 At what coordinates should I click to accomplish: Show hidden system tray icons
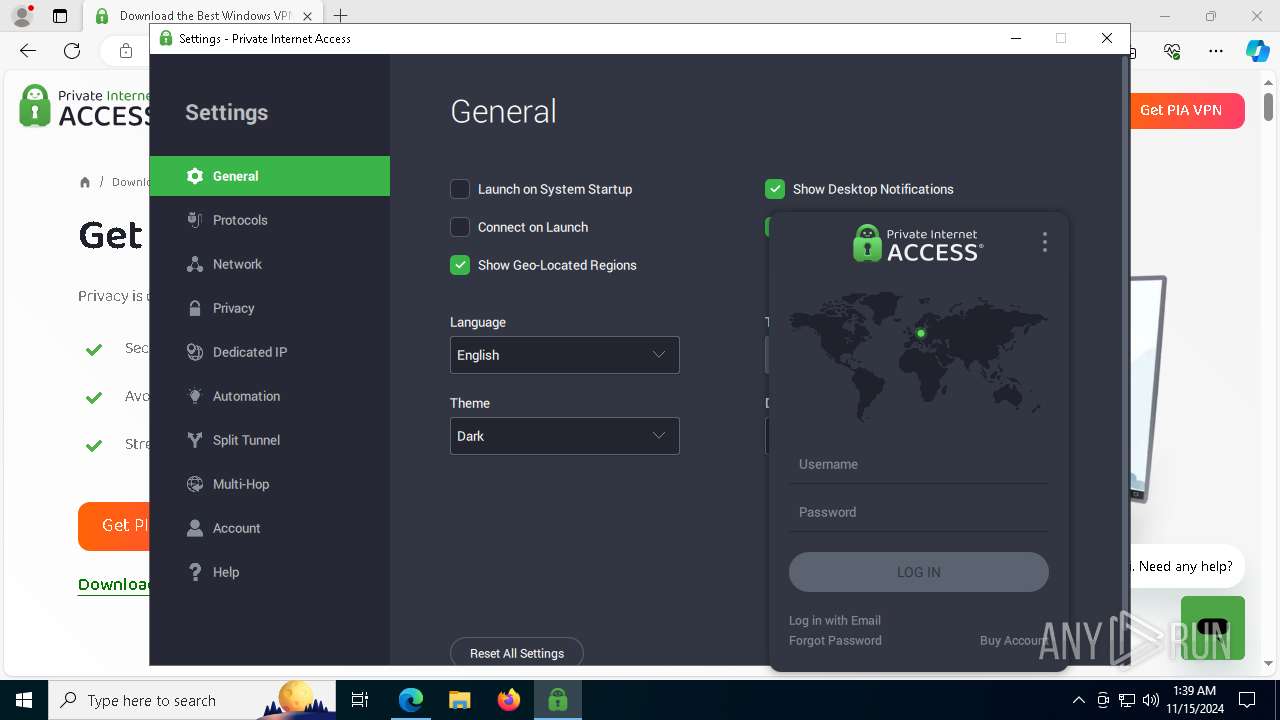tap(1078, 700)
